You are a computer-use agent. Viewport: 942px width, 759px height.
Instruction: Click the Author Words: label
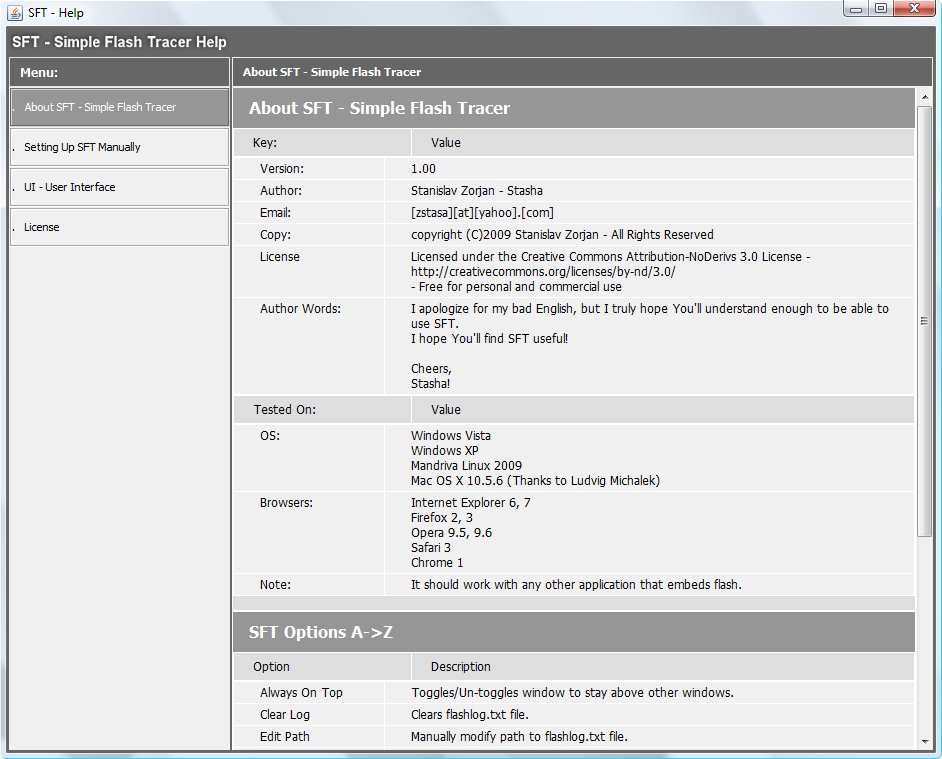pos(300,309)
